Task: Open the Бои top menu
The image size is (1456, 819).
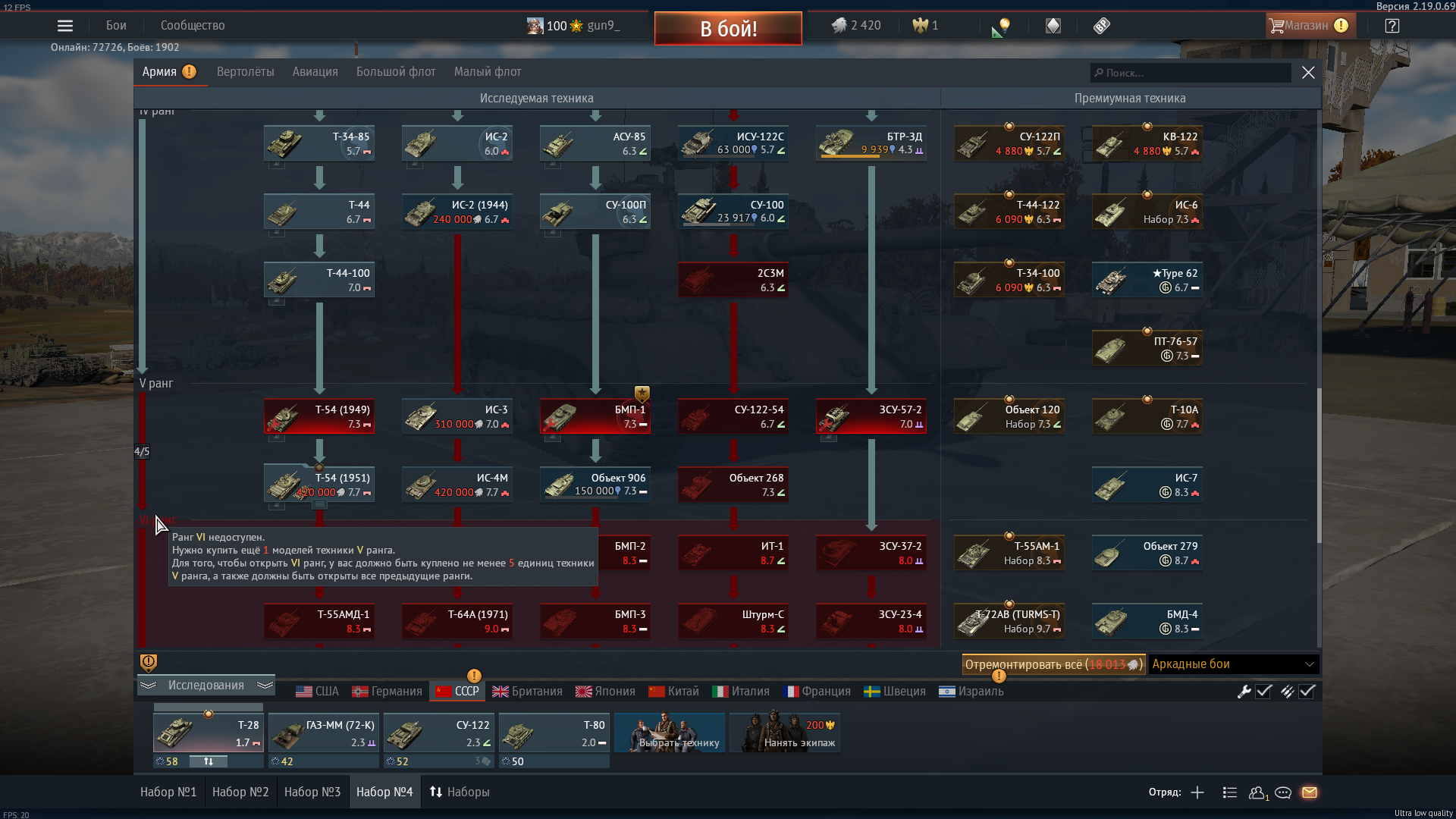Action: (x=116, y=26)
